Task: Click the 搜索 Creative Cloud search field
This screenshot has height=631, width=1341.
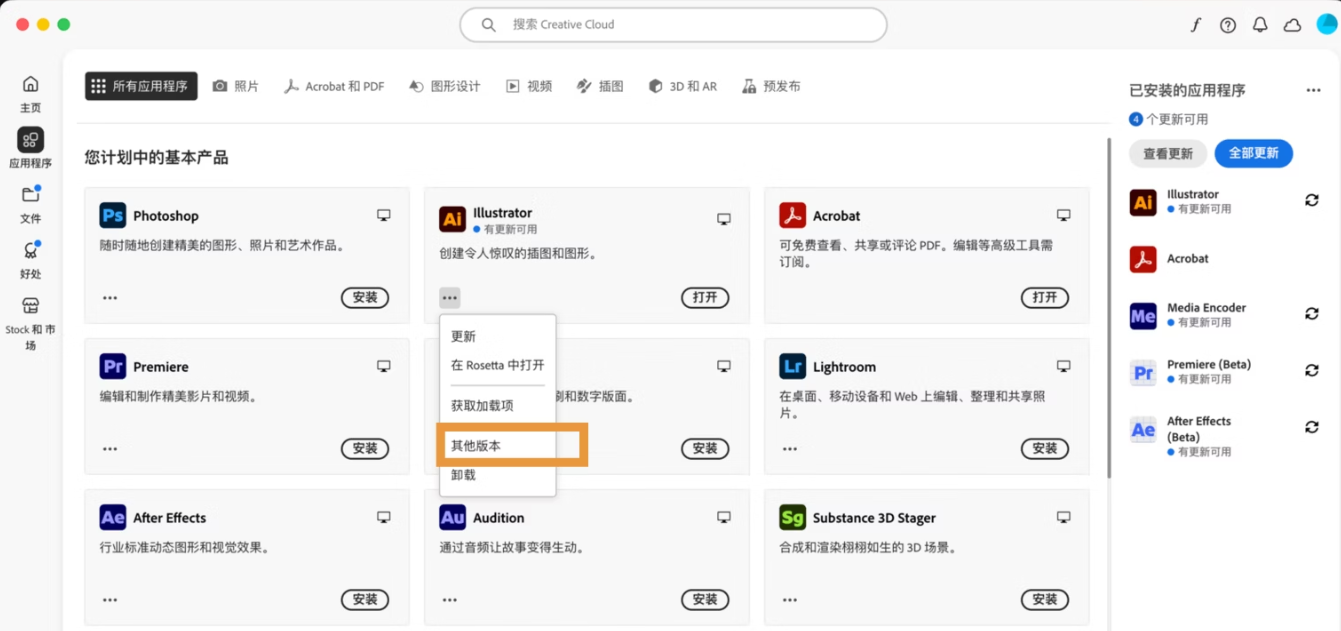Action: click(x=673, y=25)
